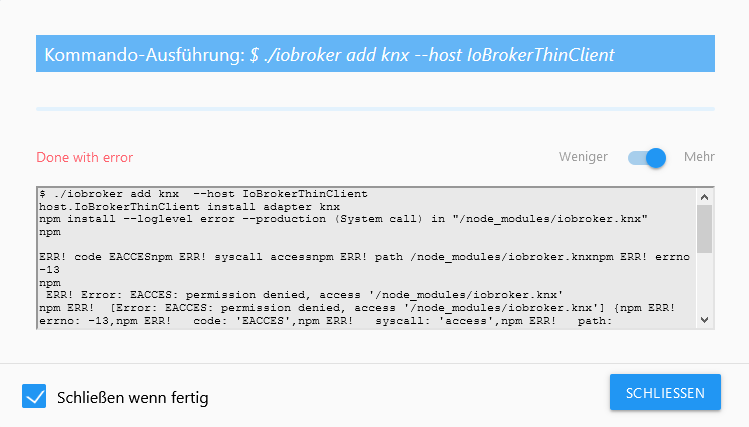This screenshot has width=749, height=427.
Task: Click the "Schließen wenn fertig" label text
Action: (x=132, y=397)
